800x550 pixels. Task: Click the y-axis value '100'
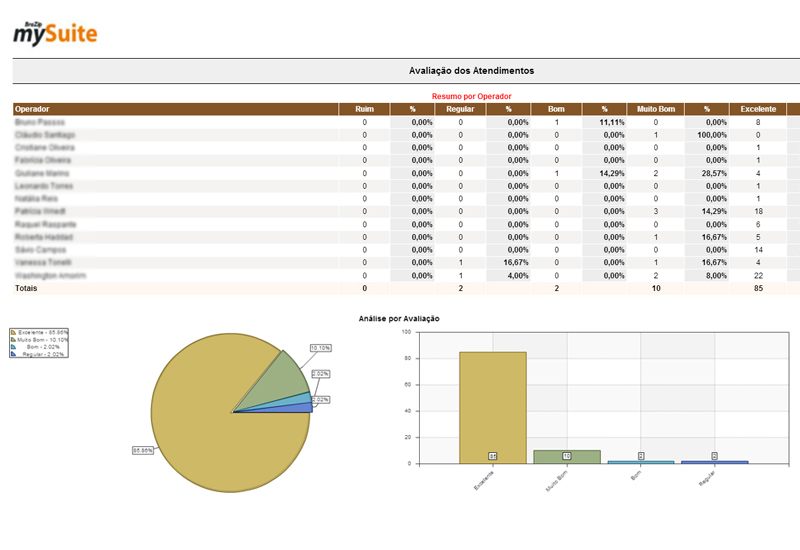406,332
